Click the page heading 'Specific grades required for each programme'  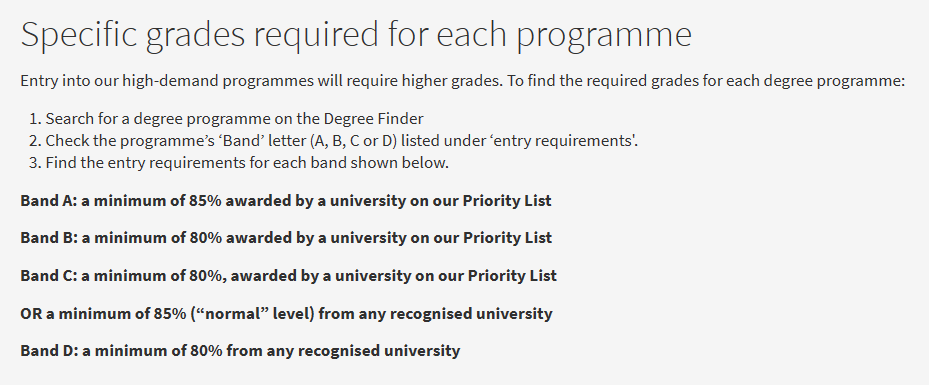[x=356, y=34]
